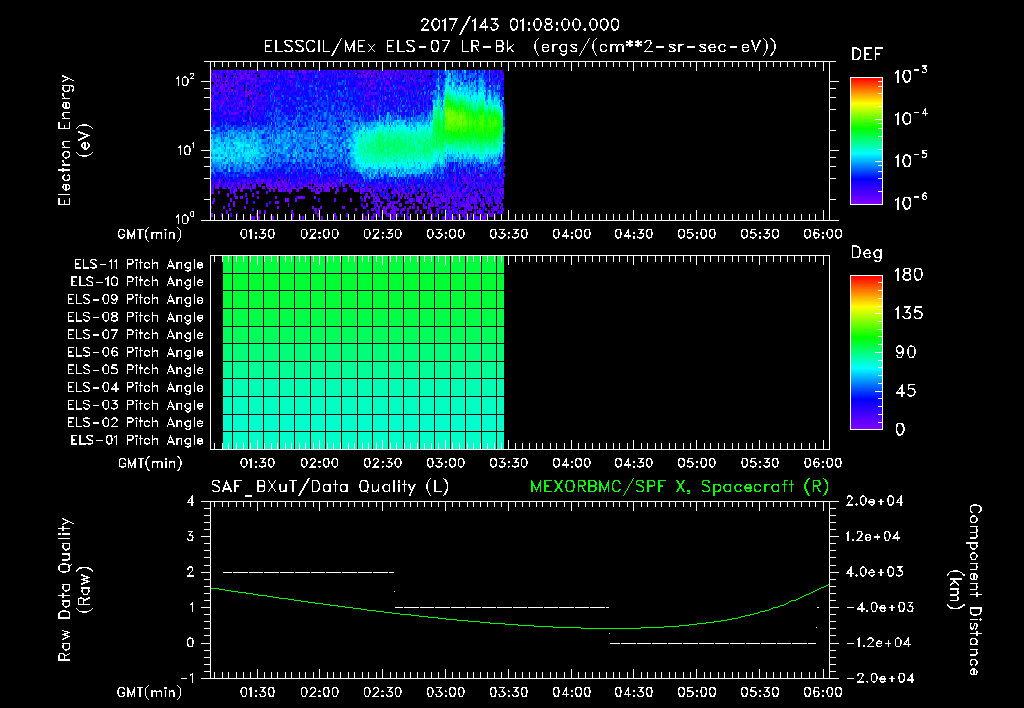
Task: Click the 06:00 tick on bottom time axis
Action: pos(822,692)
